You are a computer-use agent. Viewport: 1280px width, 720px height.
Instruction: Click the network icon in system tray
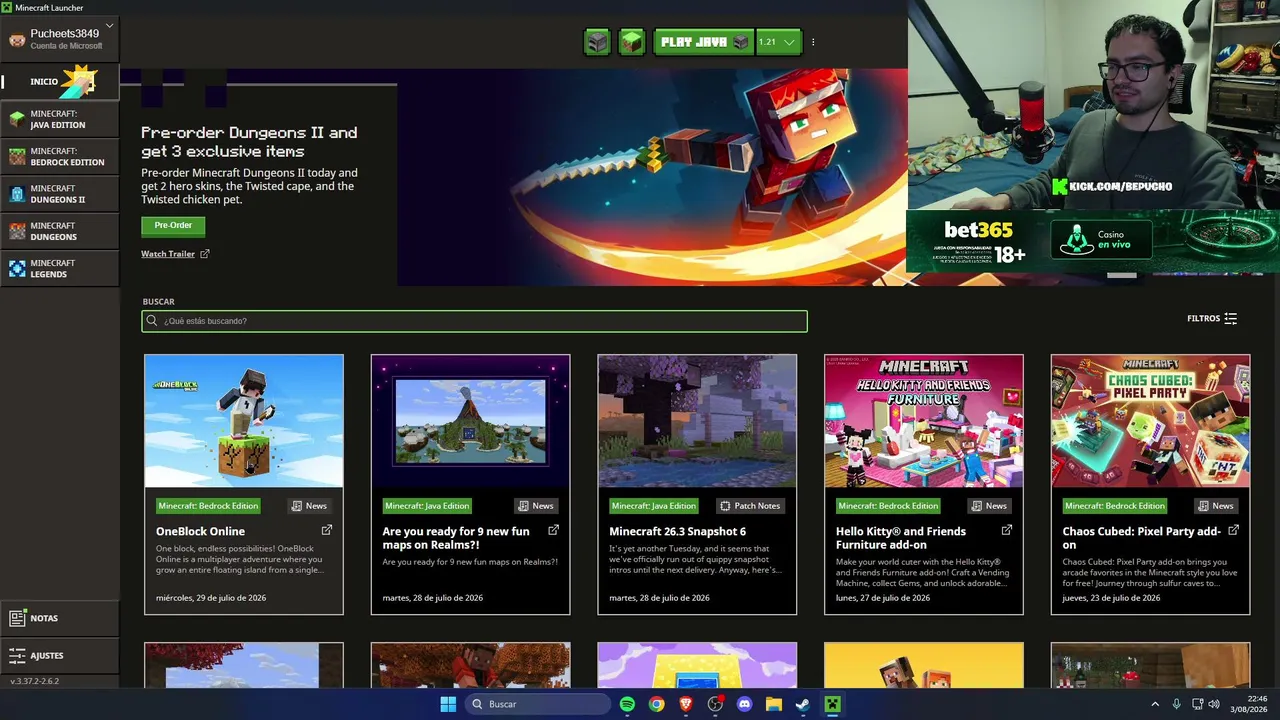click(1197, 704)
